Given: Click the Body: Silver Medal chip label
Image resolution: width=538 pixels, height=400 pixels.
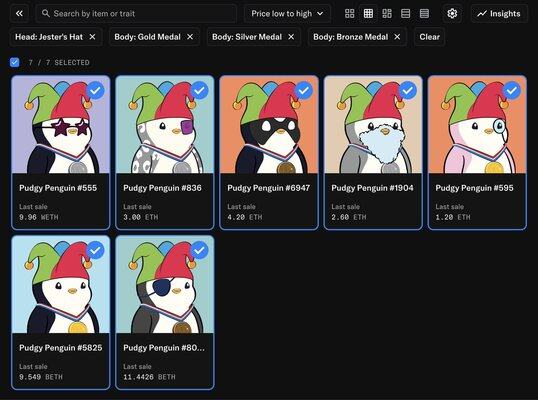Looking at the screenshot, I should [247, 37].
